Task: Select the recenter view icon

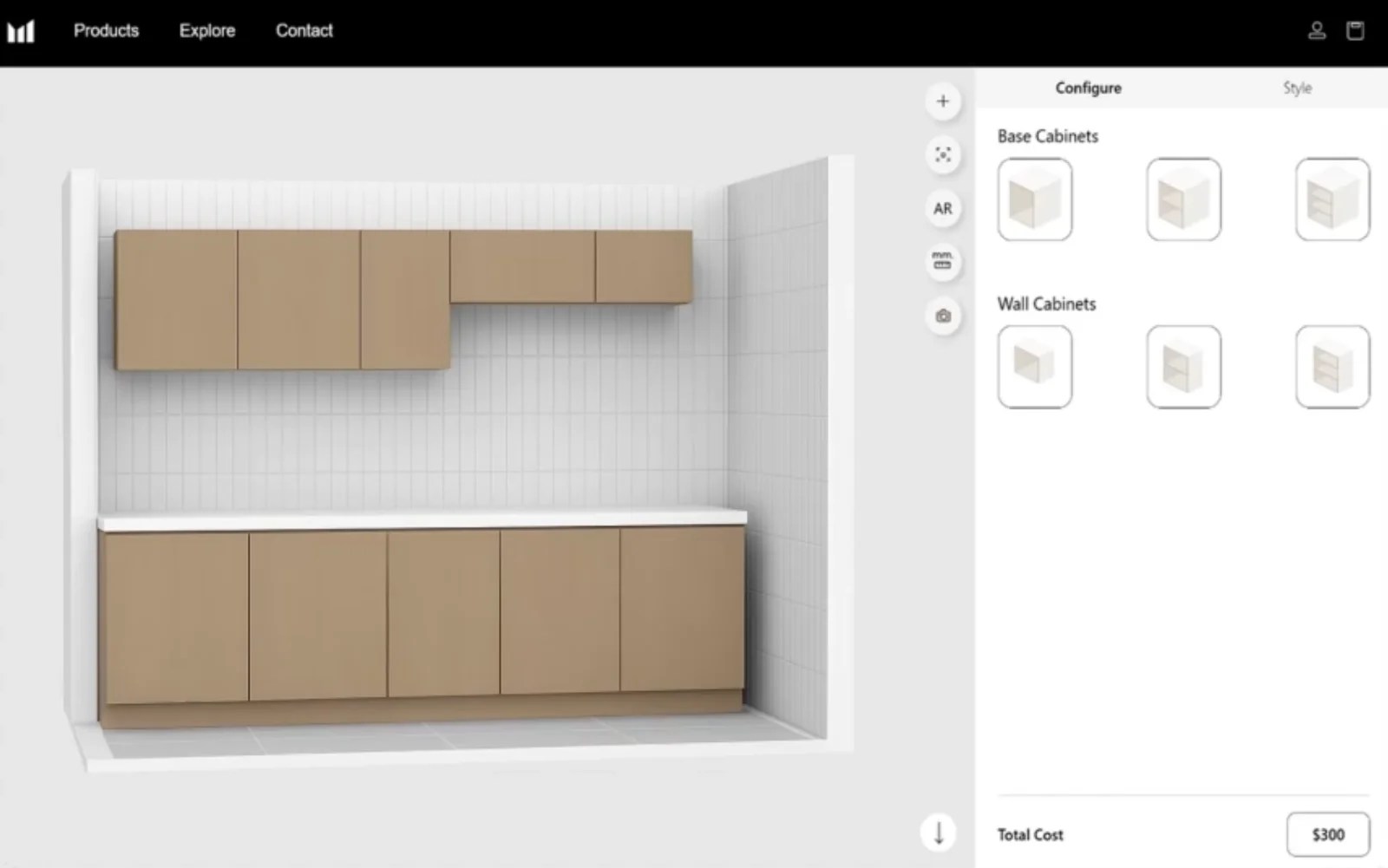Action: click(x=943, y=154)
